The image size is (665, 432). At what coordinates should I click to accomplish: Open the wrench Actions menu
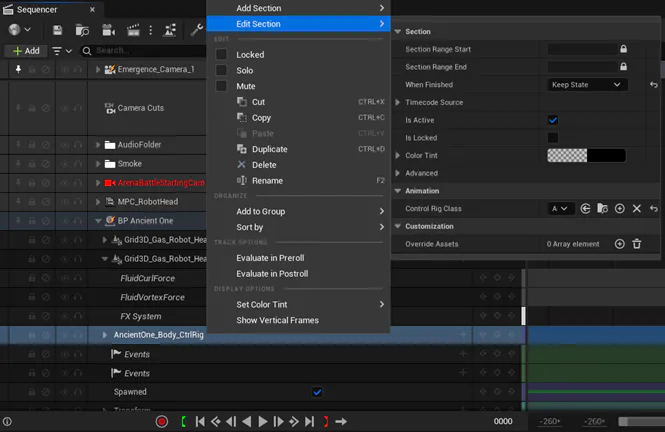(196, 30)
